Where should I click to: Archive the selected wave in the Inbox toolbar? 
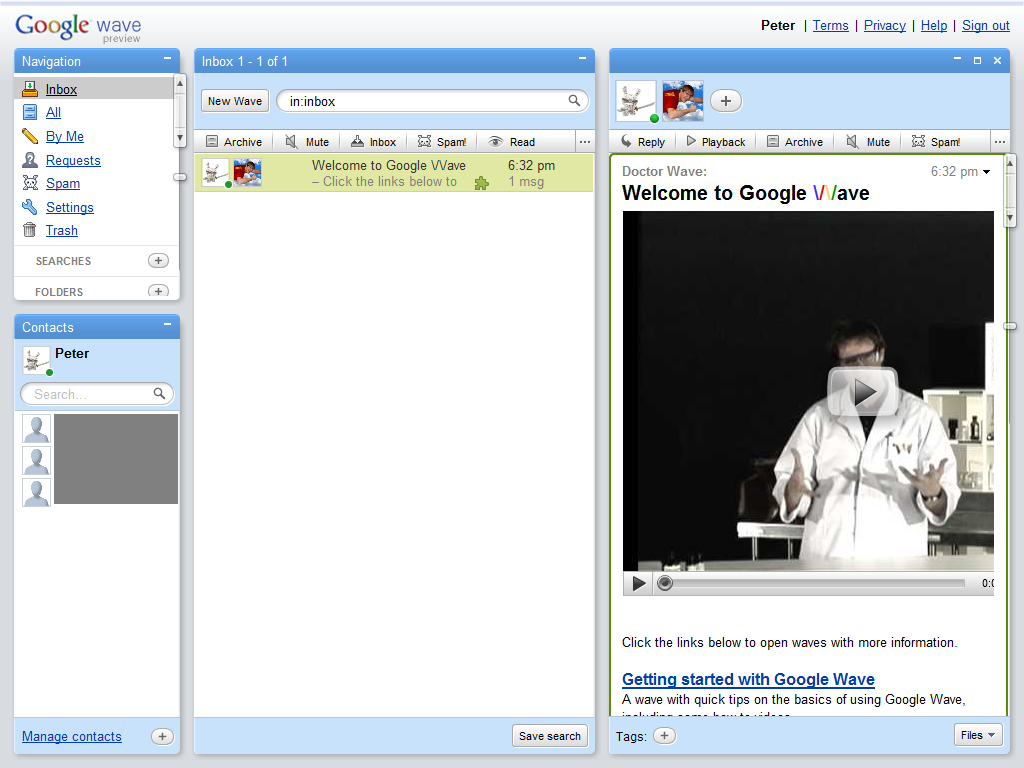[234, 142]
